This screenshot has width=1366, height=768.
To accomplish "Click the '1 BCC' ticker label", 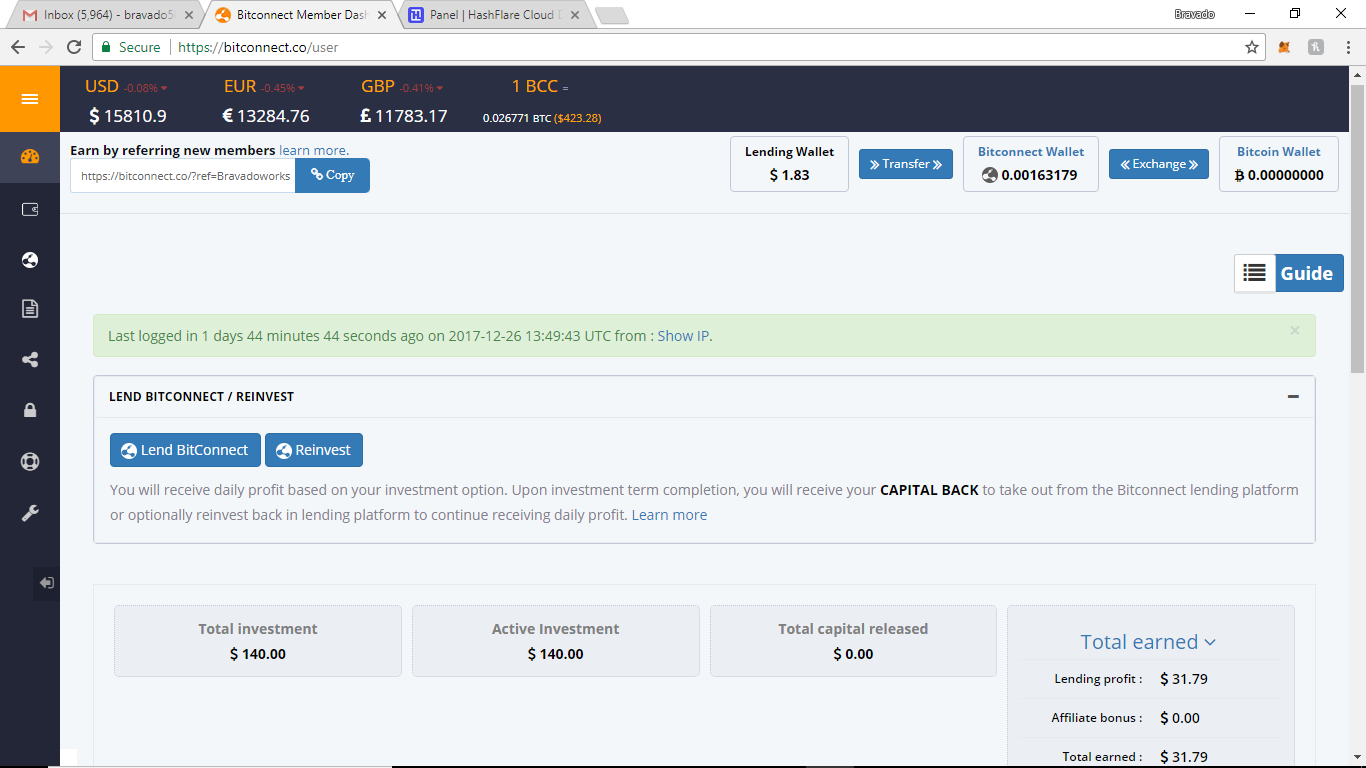I will point(535,87).
